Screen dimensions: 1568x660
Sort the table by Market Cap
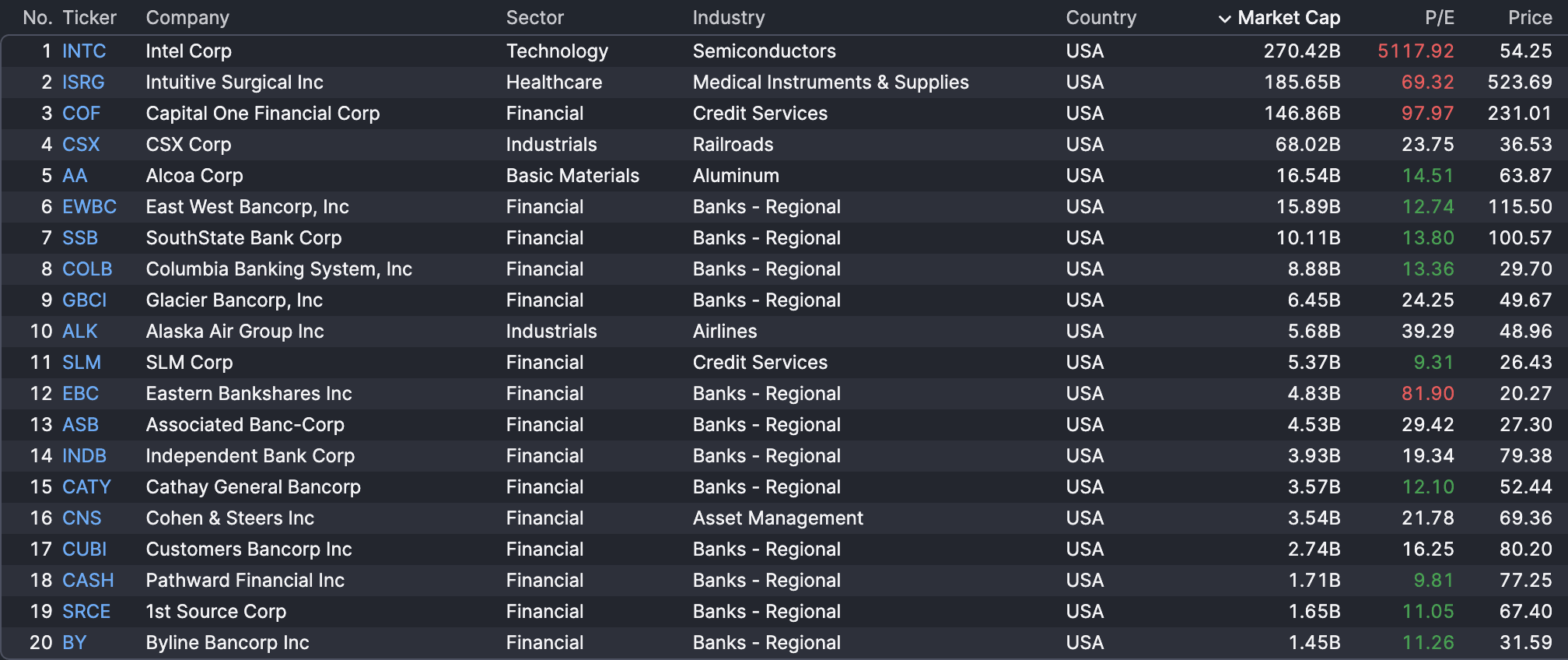[x=1289, y=18]
